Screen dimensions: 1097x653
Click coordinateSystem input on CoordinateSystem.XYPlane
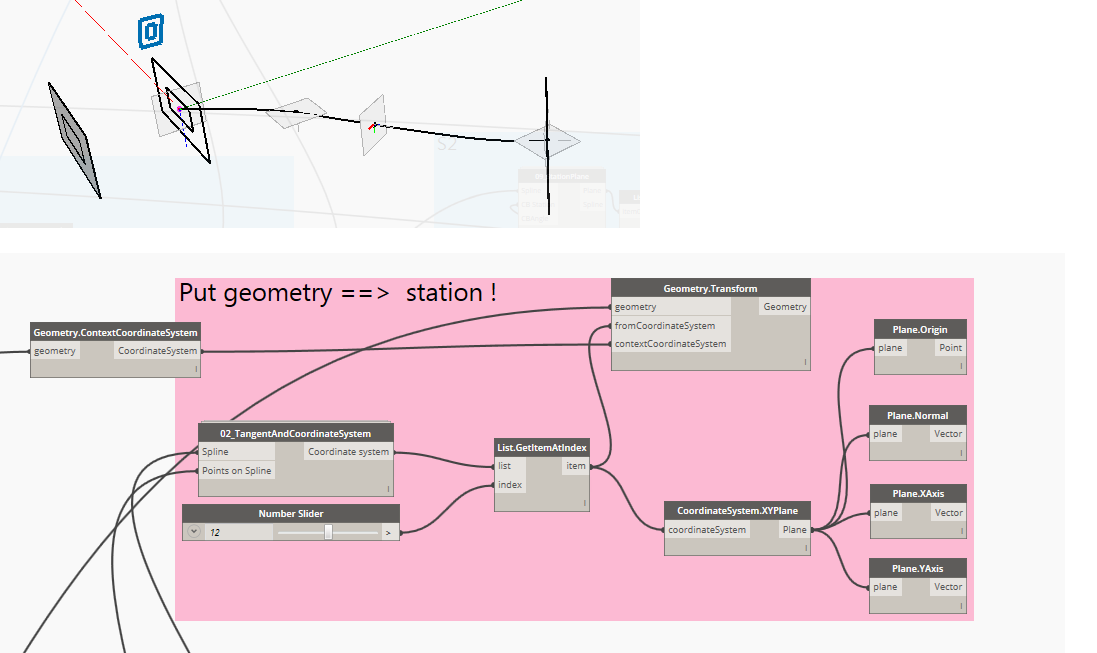707,530
